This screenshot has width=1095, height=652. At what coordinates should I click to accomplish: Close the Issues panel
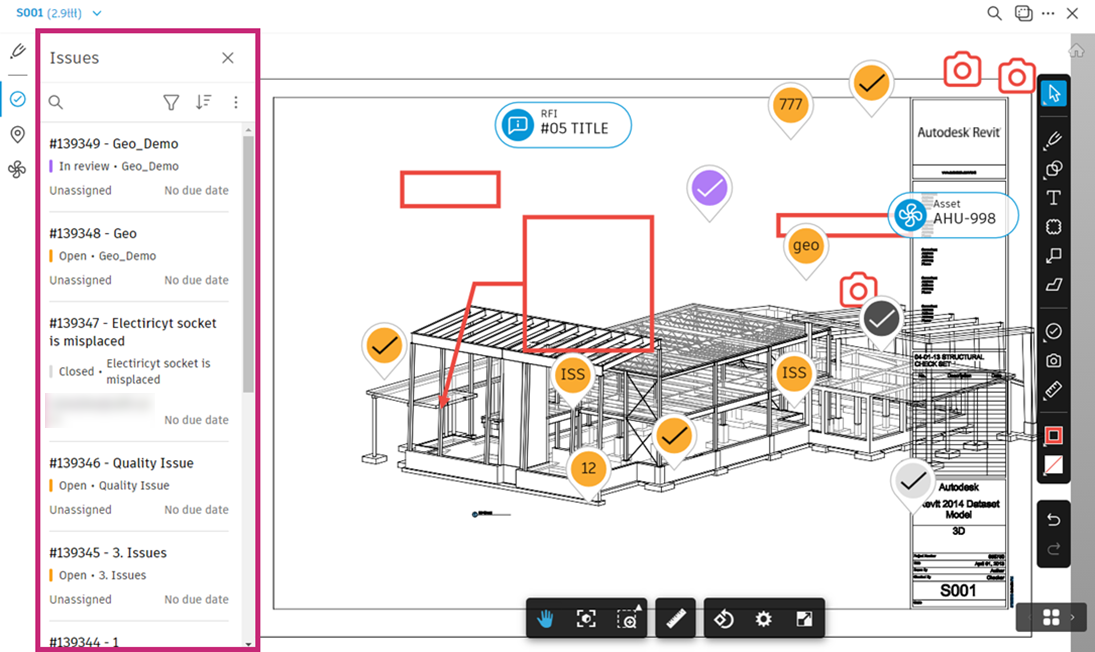[228, 58]
